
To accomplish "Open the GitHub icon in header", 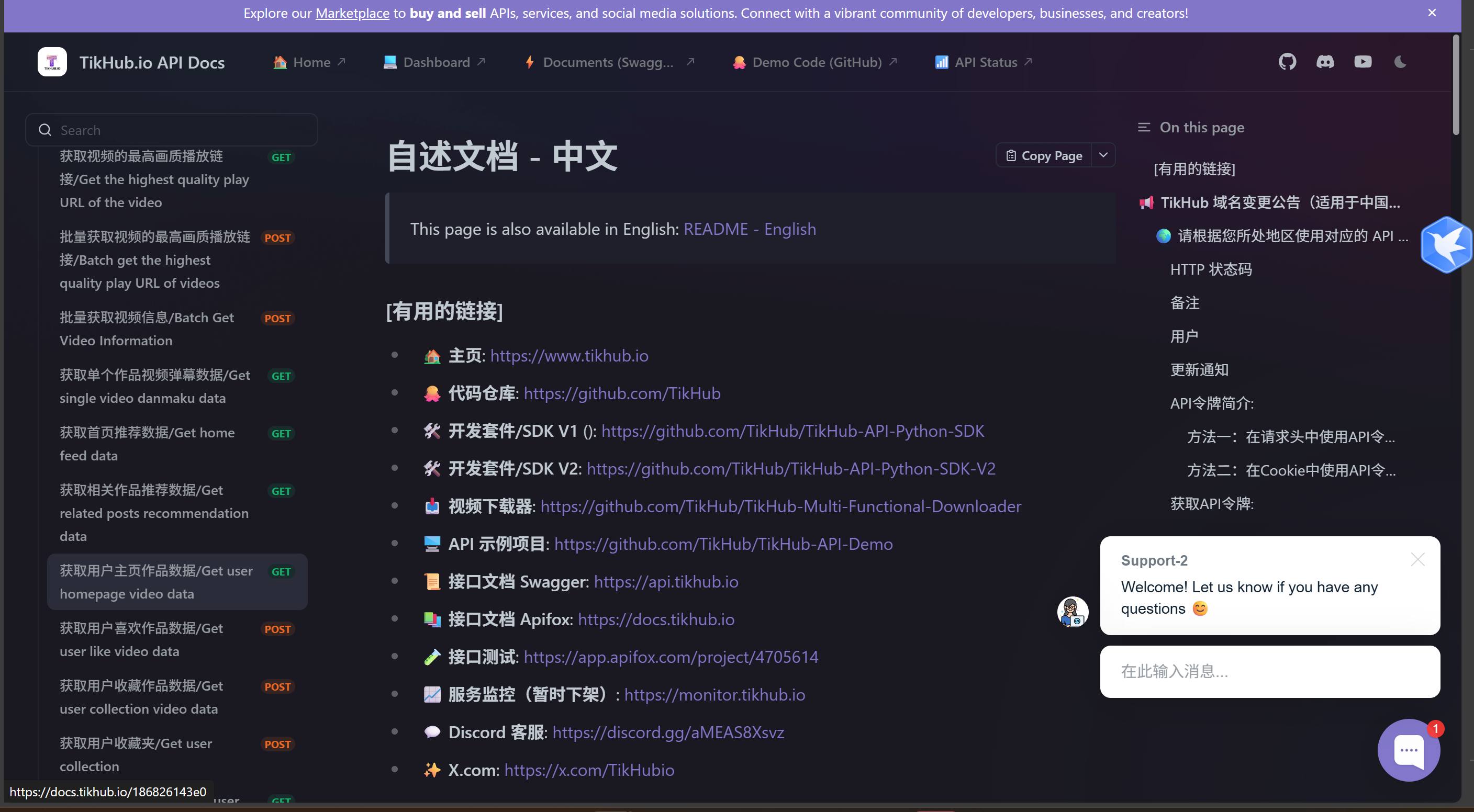I will click(x=1287, y=62).
